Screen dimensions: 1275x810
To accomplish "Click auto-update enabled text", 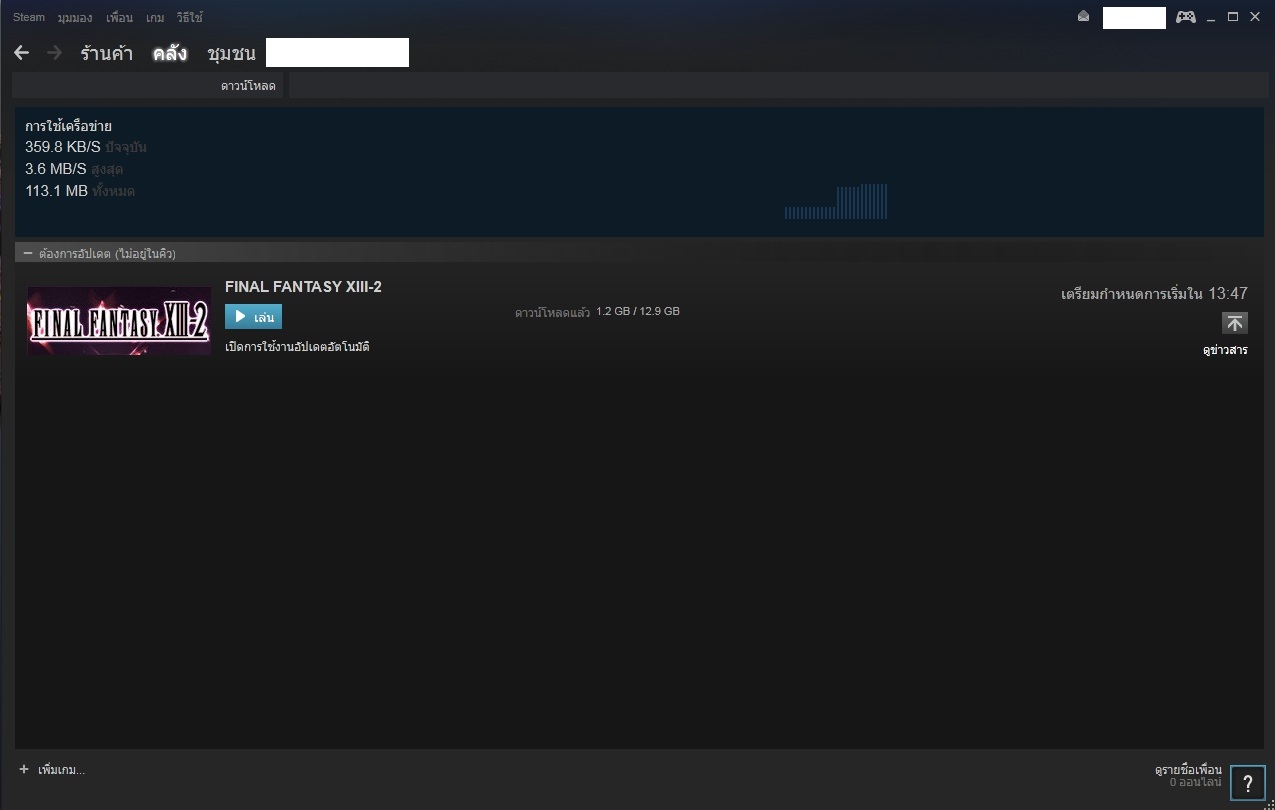I will pos(297,347).
